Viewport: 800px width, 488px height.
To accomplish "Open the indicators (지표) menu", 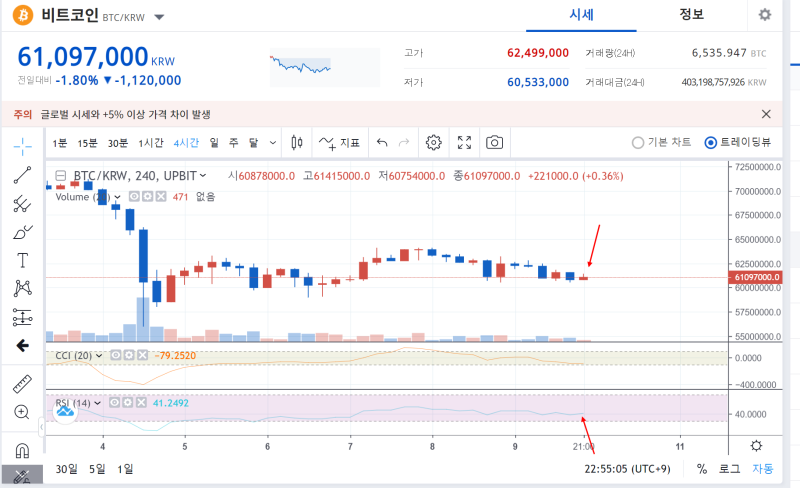I will (339, 143).
